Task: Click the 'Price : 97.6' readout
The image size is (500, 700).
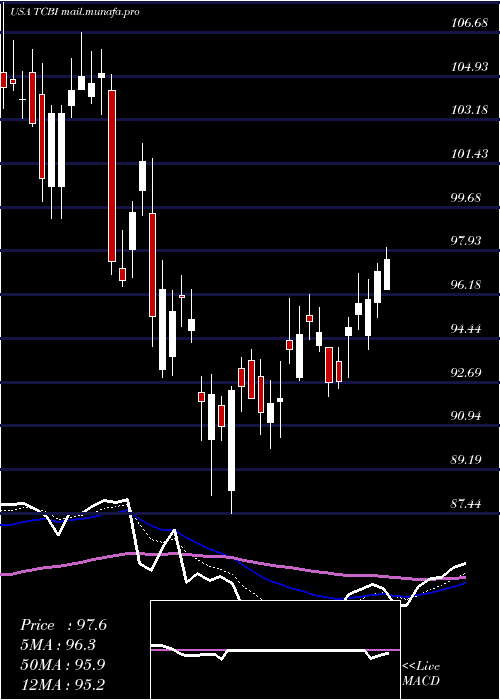Action: 63,625
